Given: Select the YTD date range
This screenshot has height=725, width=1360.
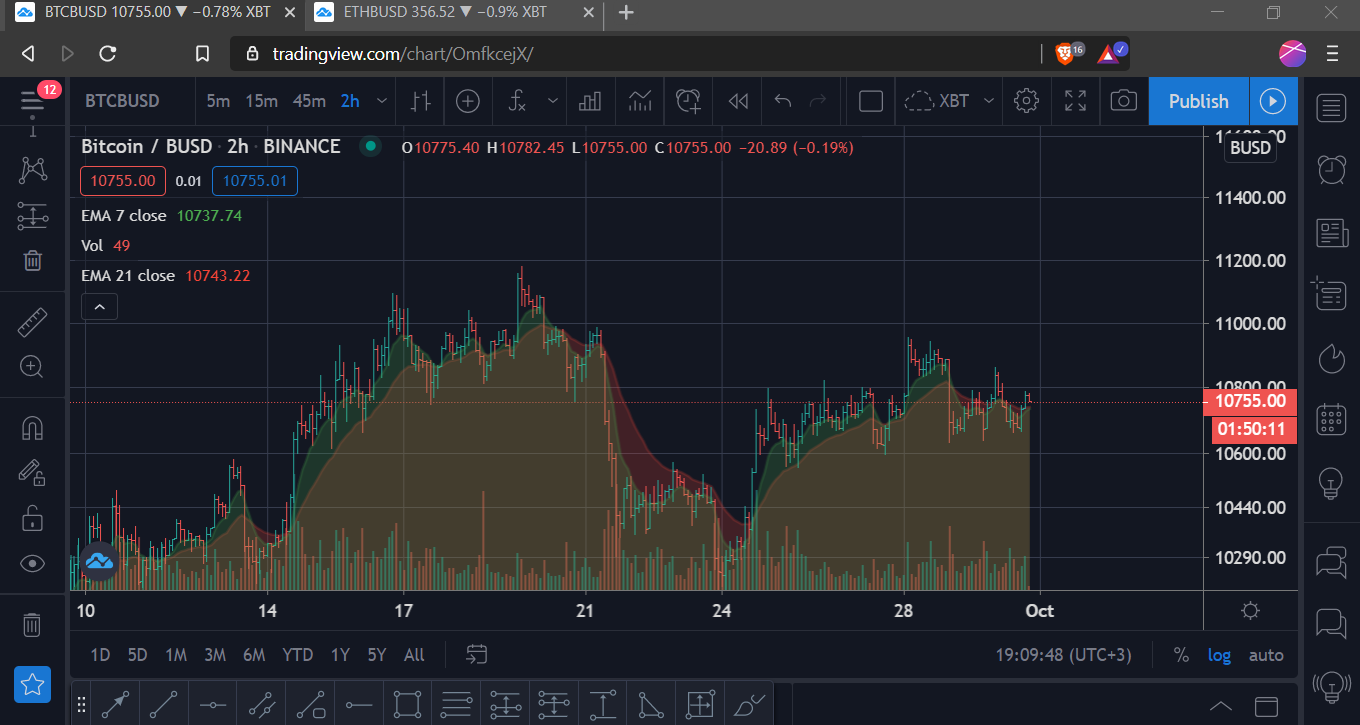Looking at the screenshot, I should click(x=298, y=655).
